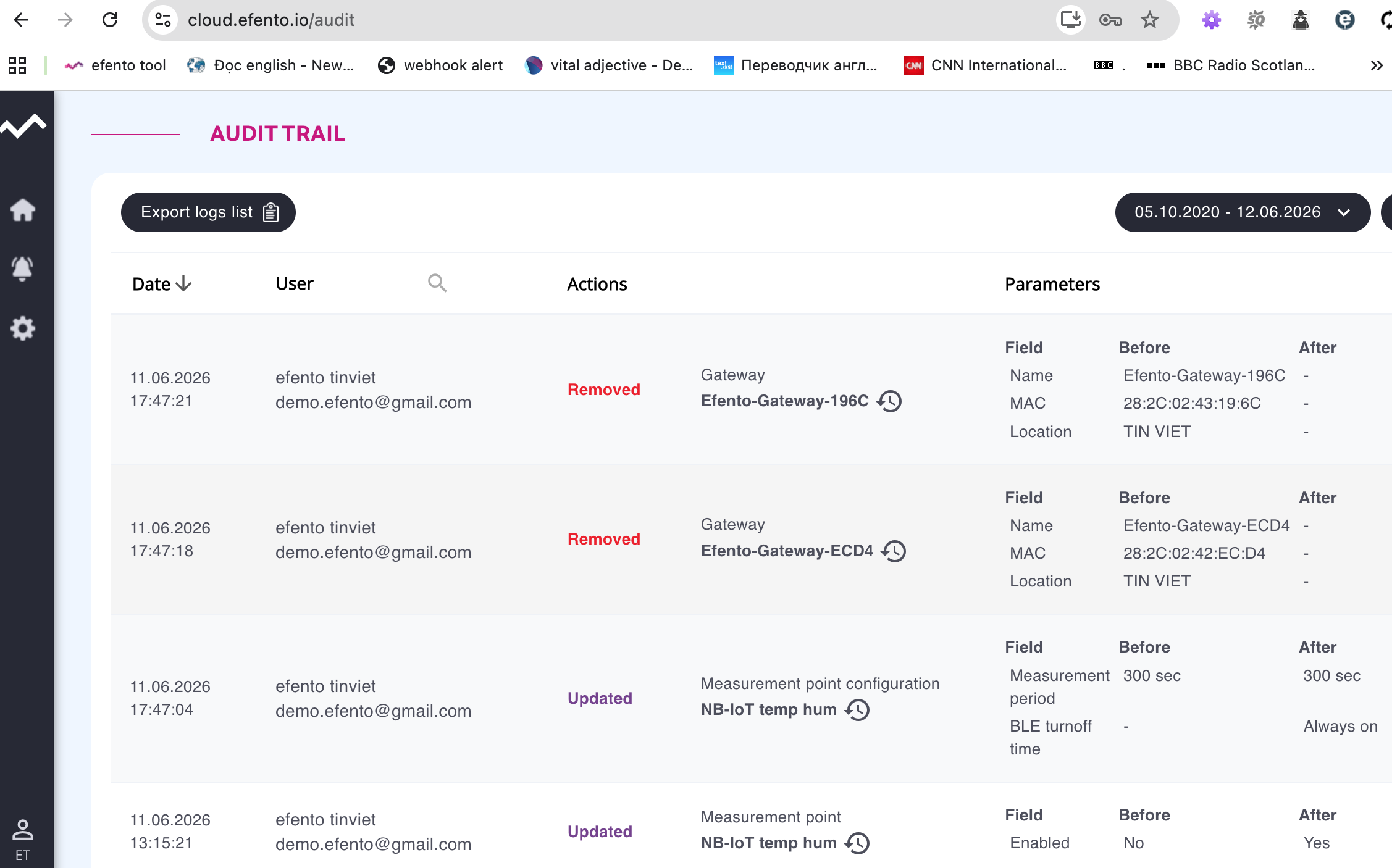Image resolution: width=1392 pixels, height=868 pixels.
Task: Click the MAC value 28:2C:02:43:19:6C
Action: pyautogui.click(x=1192, y=403)
